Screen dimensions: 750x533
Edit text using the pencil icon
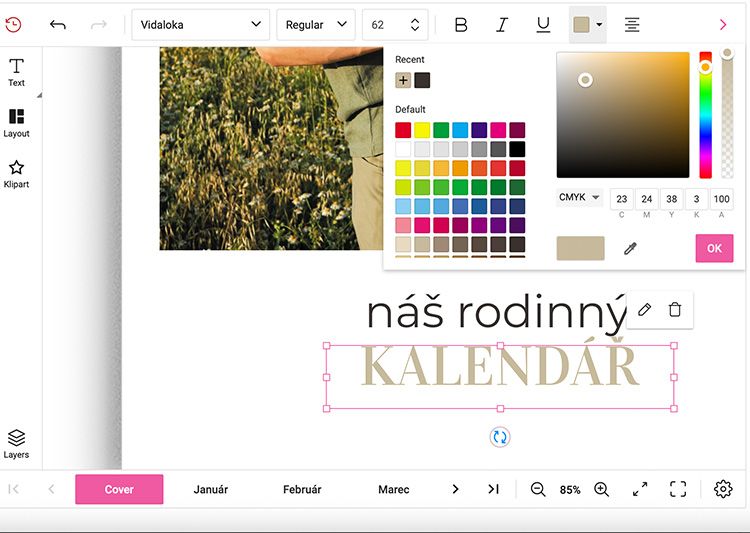644,310
